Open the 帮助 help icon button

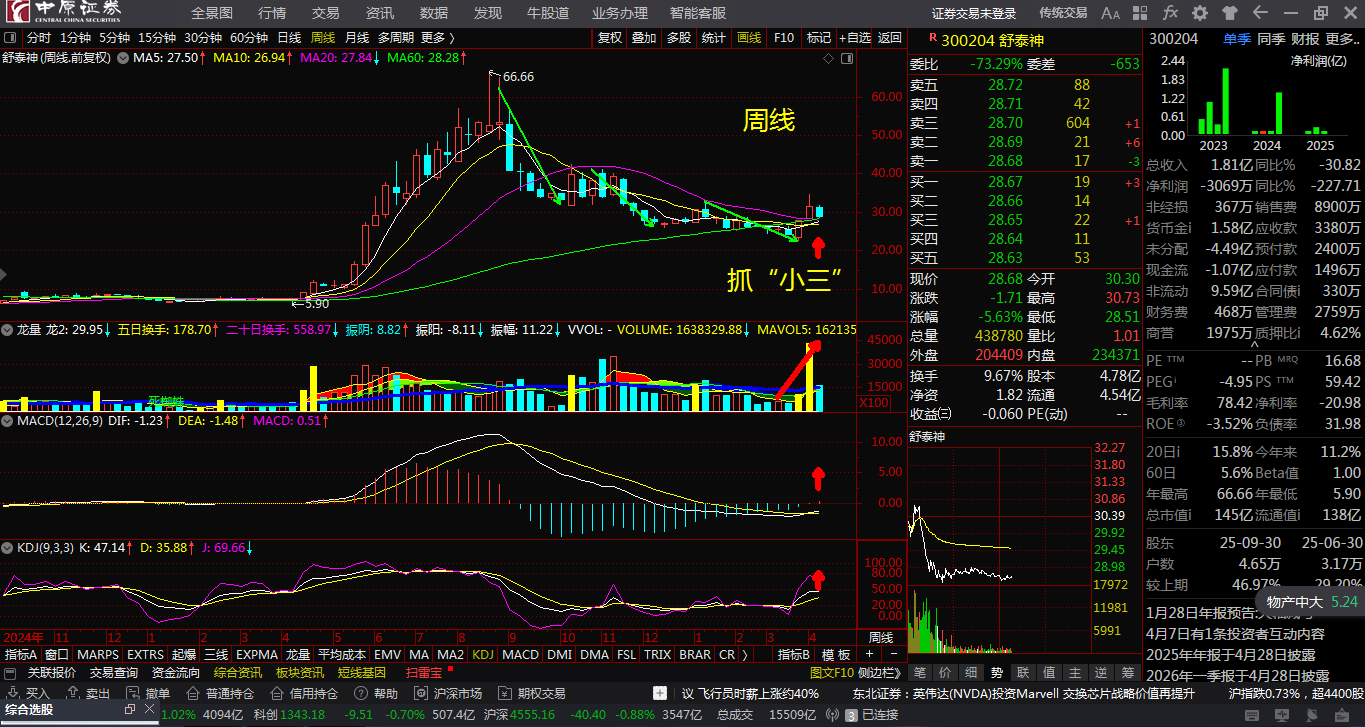pos(376,693)
